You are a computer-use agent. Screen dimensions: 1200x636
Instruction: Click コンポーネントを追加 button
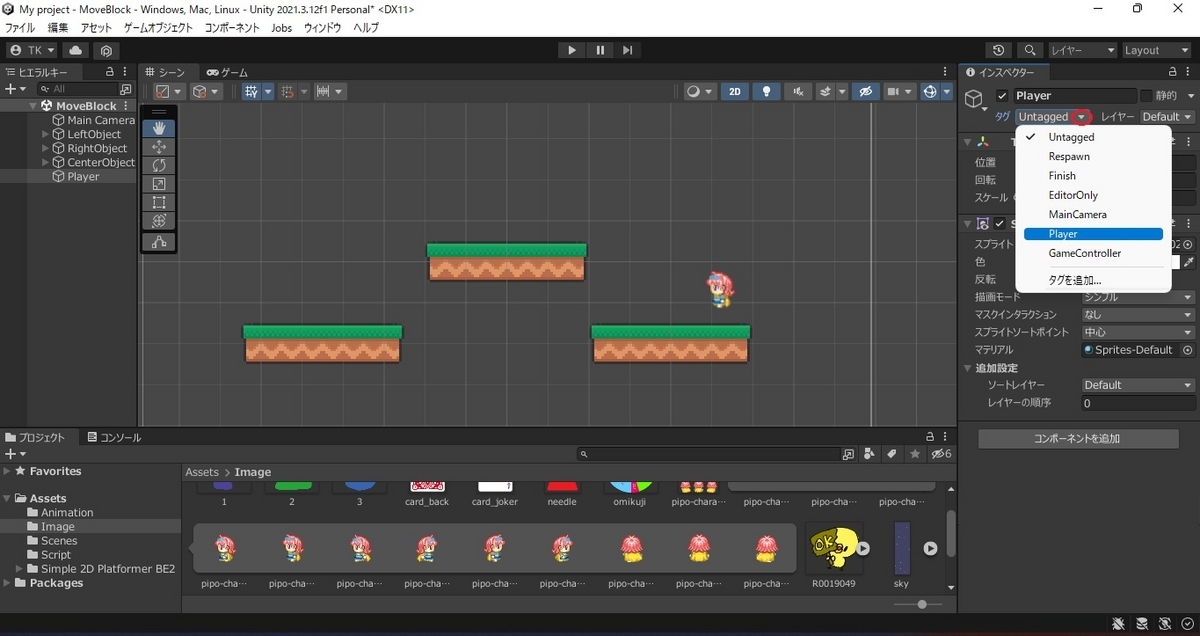(1077, 439)
